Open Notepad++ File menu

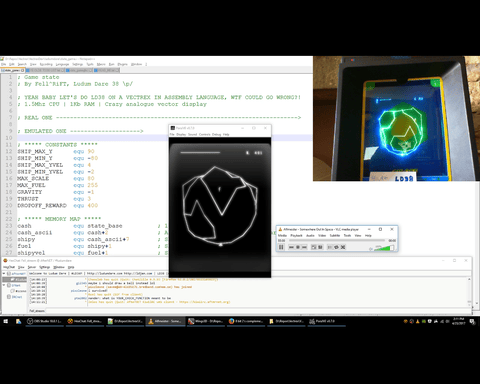click(4, 64)
